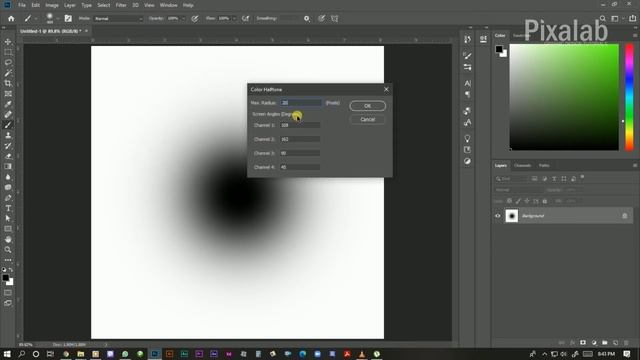Switch to the Channels tab
Viewport: 640px width, 360px height.
522,165
